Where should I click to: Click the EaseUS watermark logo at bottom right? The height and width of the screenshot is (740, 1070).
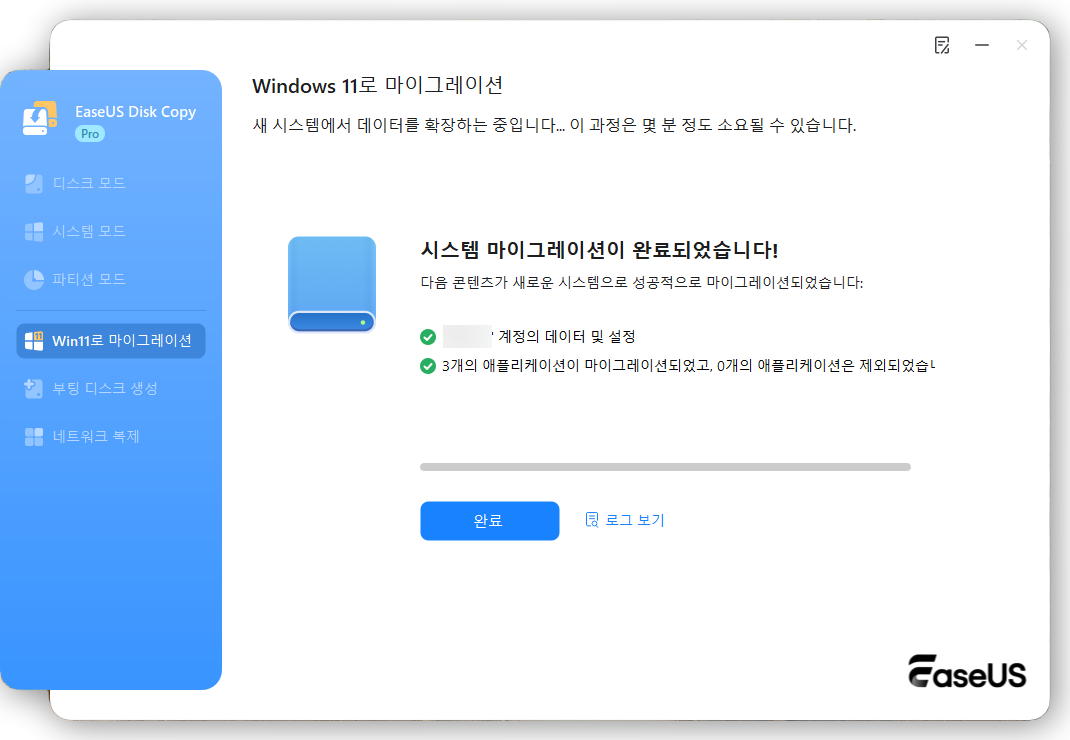coord(966,673)
